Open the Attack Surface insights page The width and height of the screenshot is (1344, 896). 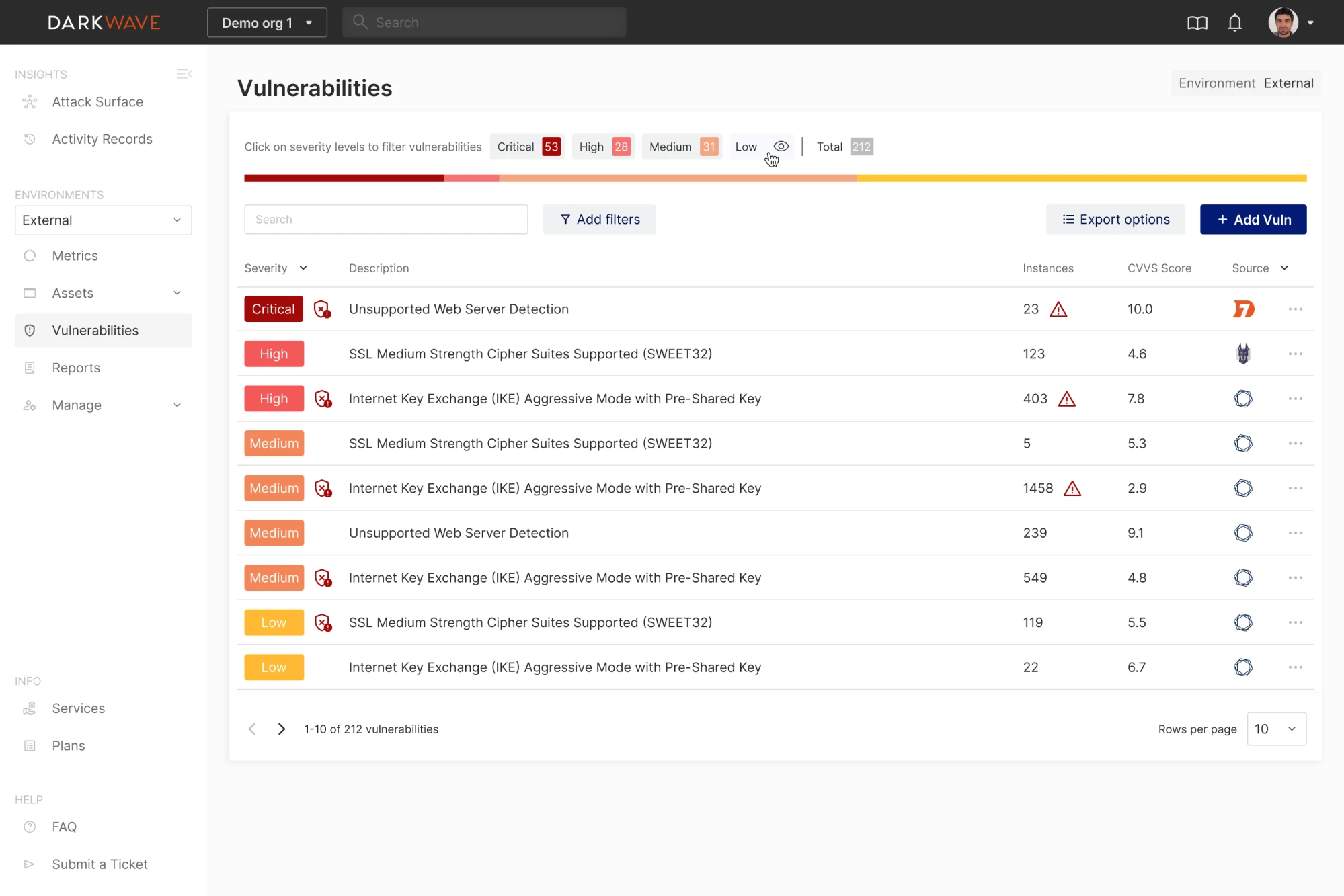[97, 101]
